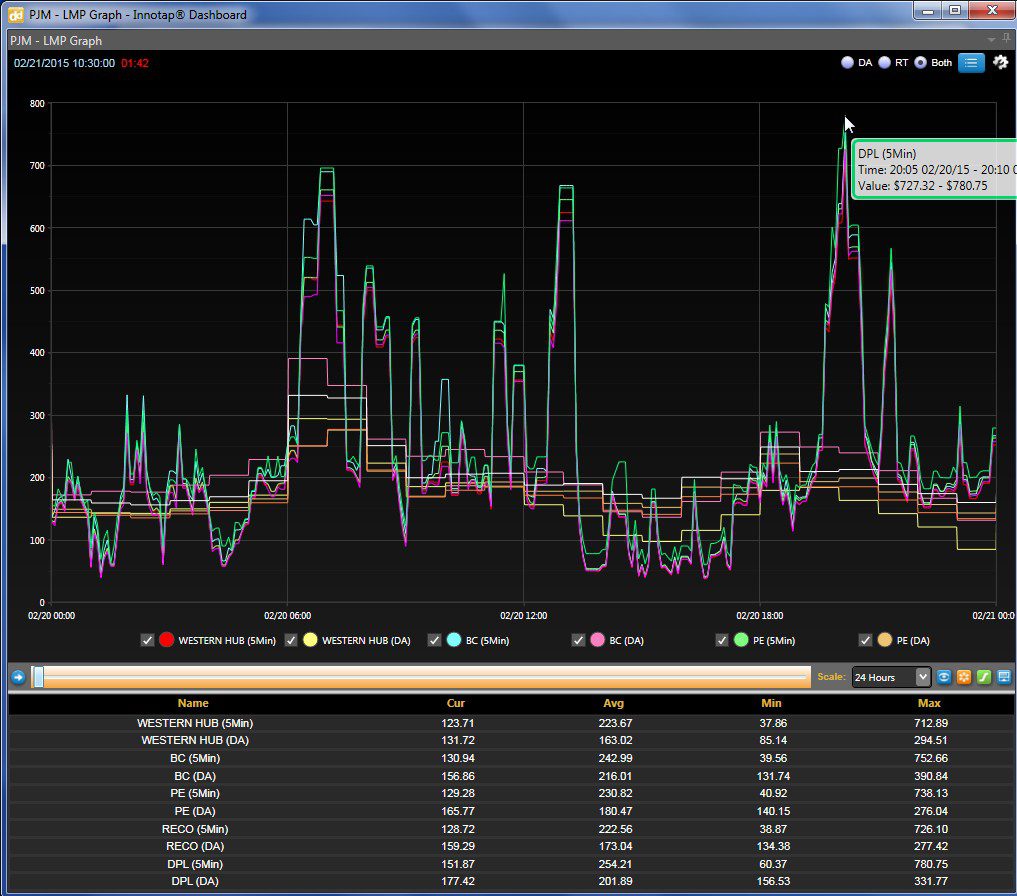Click the time range slider handle
Image resolution: width=1017 pixels, height=896 pixels.
click(x=38, y=677)
